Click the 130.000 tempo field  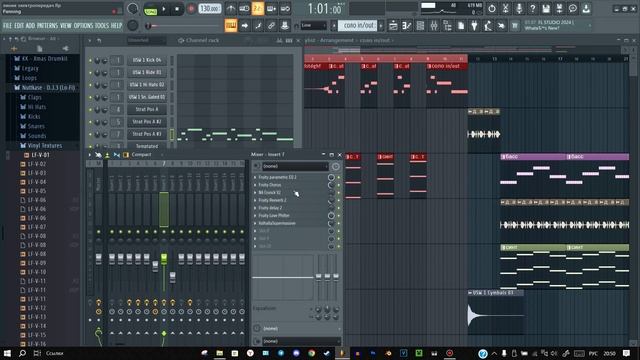tap(210, 9)
